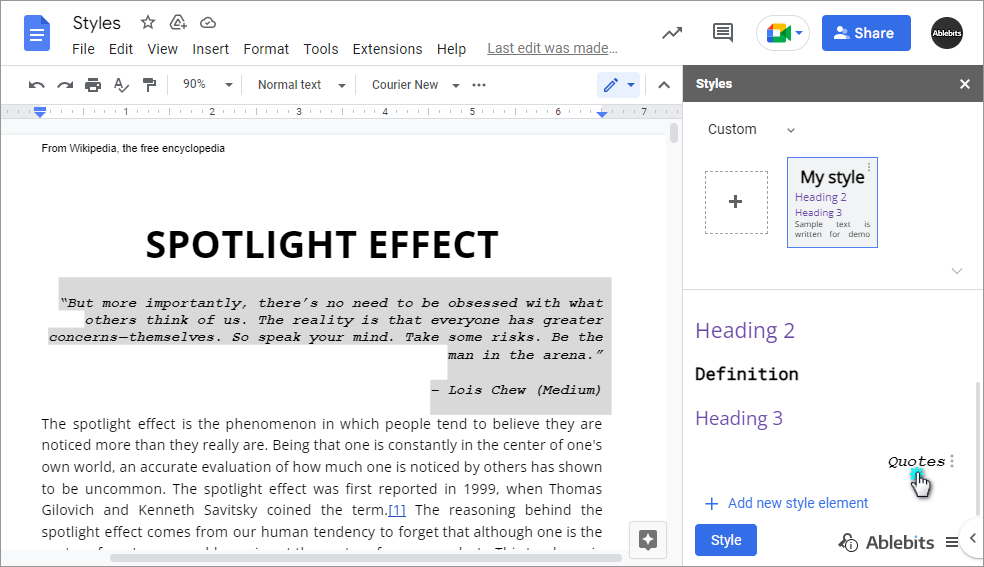Click the Styles document title
984x567 pixels.
pyautogui.click(x=96, y=23)
